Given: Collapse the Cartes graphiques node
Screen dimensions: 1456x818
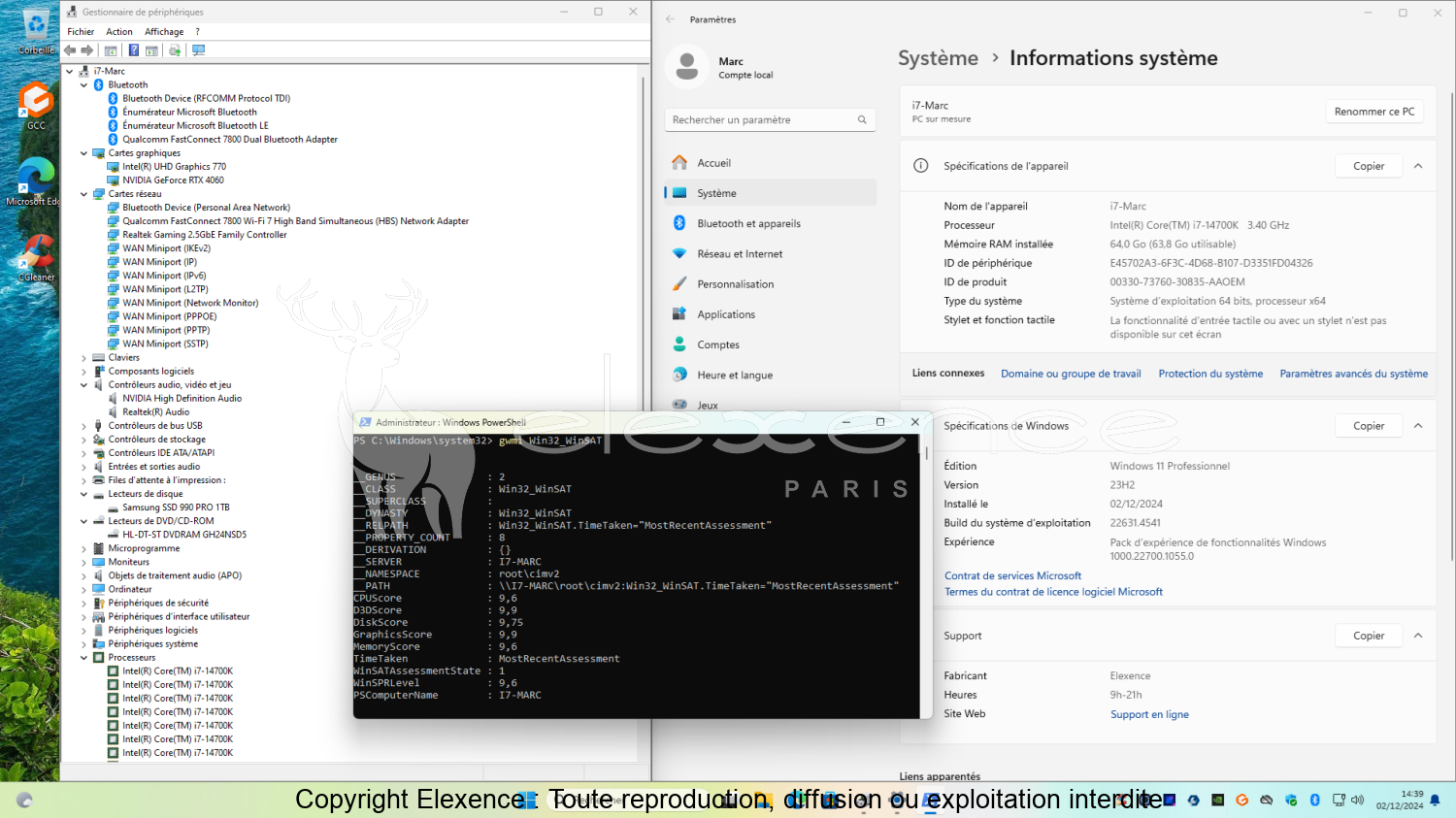Looking at the screenshot, I should click(x=83, y=153).
